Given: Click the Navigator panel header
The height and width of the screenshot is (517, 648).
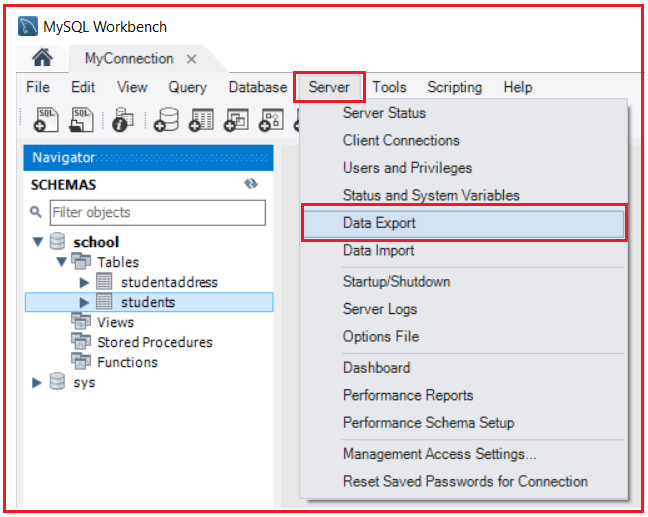Looking at the screenshot, I should pyautogui.click(x=148, y=157).
